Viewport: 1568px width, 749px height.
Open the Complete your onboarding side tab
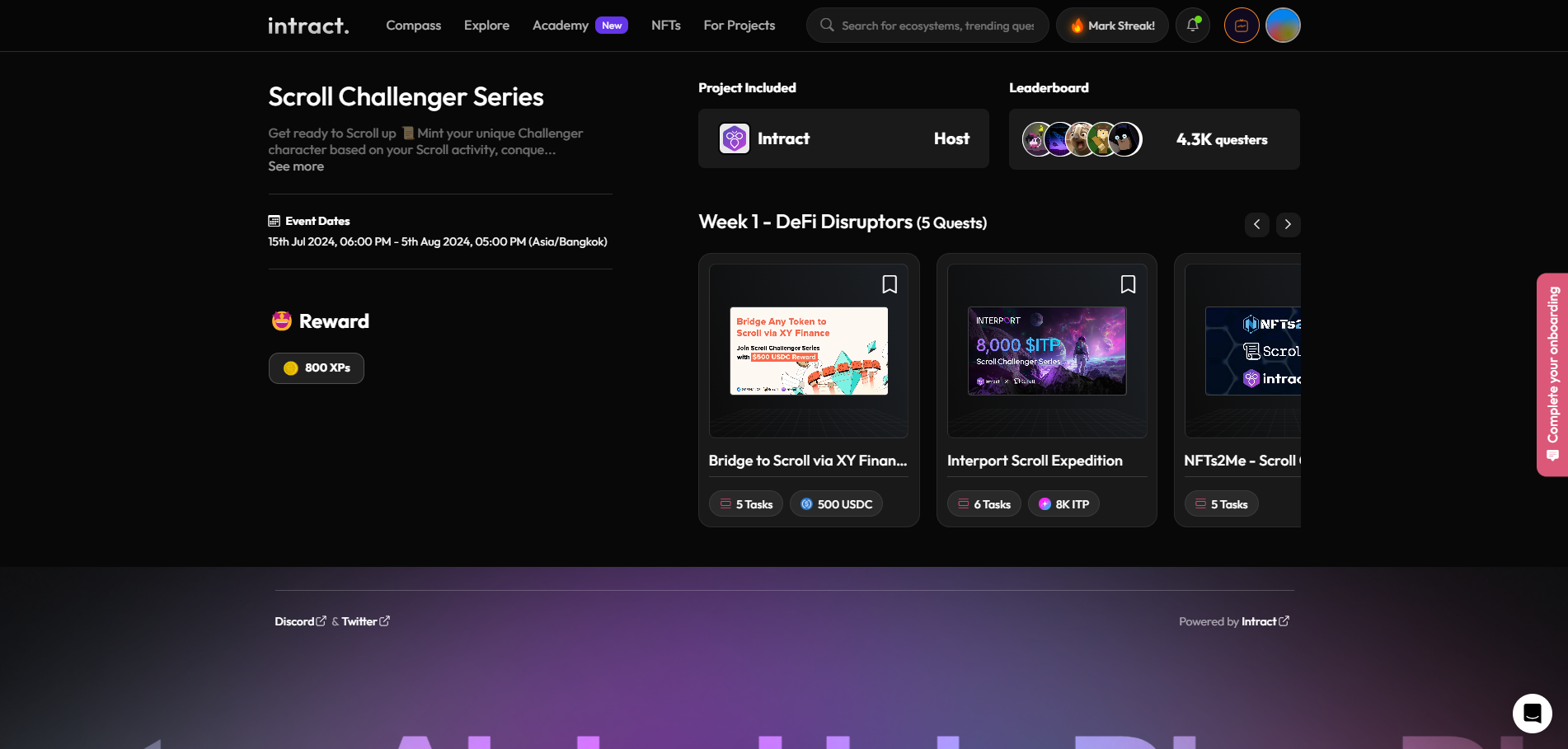[1552, 374]
